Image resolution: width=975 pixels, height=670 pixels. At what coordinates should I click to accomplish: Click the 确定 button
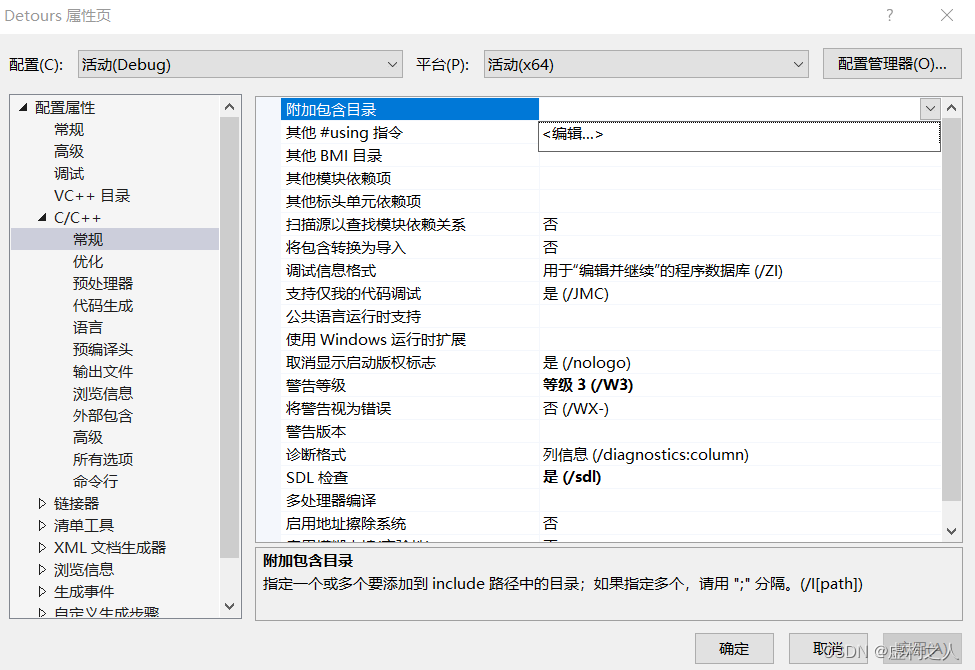(x=734, y=649)
